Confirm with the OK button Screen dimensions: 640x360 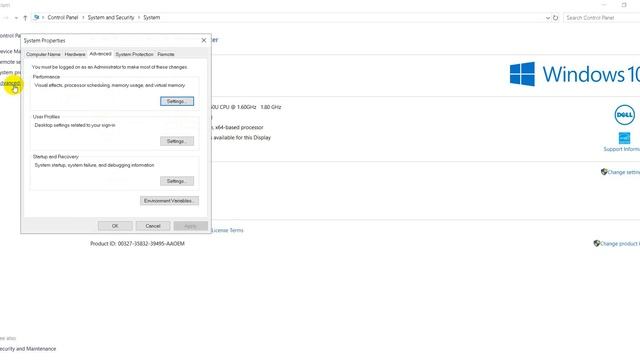click(x=115, y=226)
